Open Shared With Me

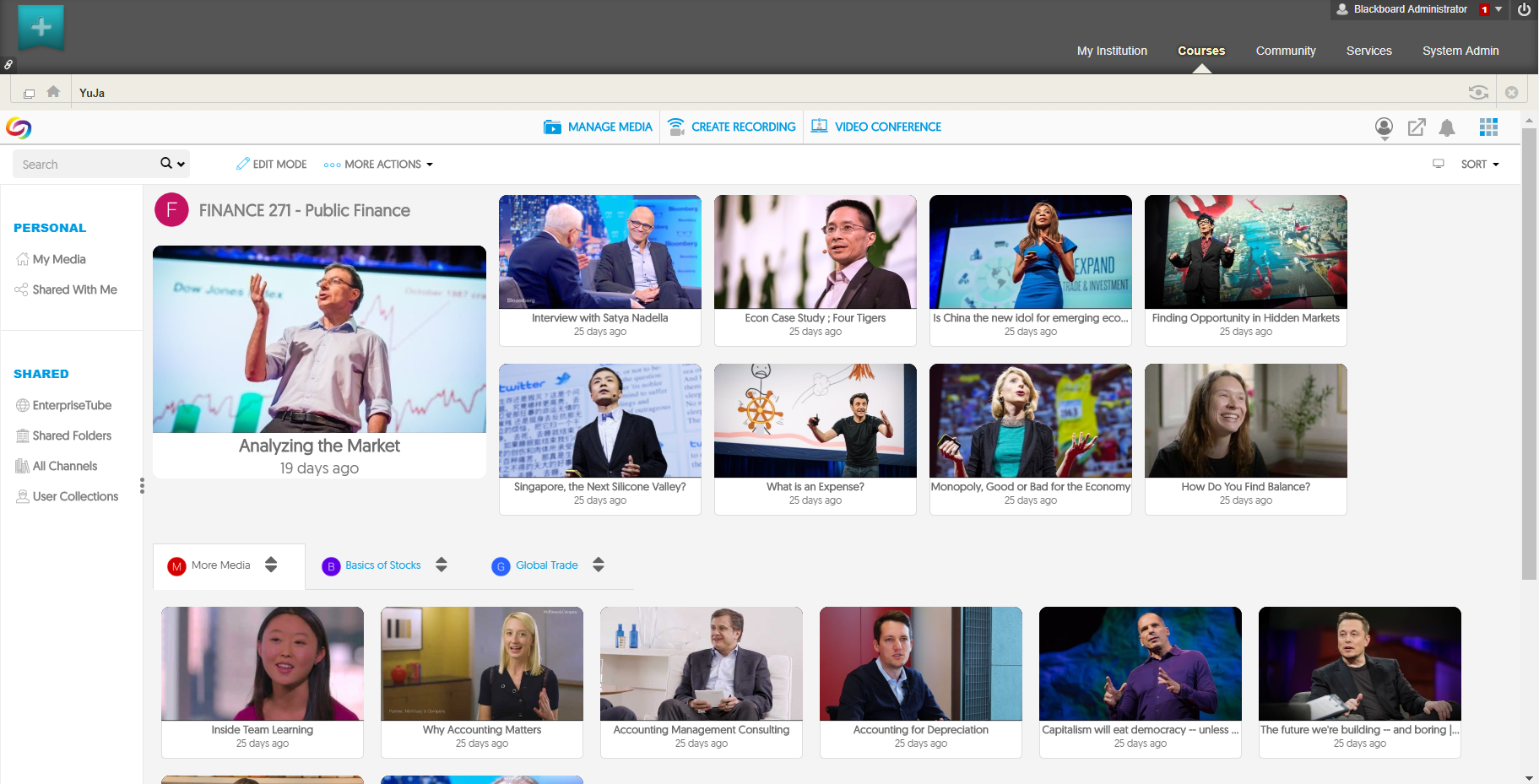pyautogui.click(x=66, y=289)
